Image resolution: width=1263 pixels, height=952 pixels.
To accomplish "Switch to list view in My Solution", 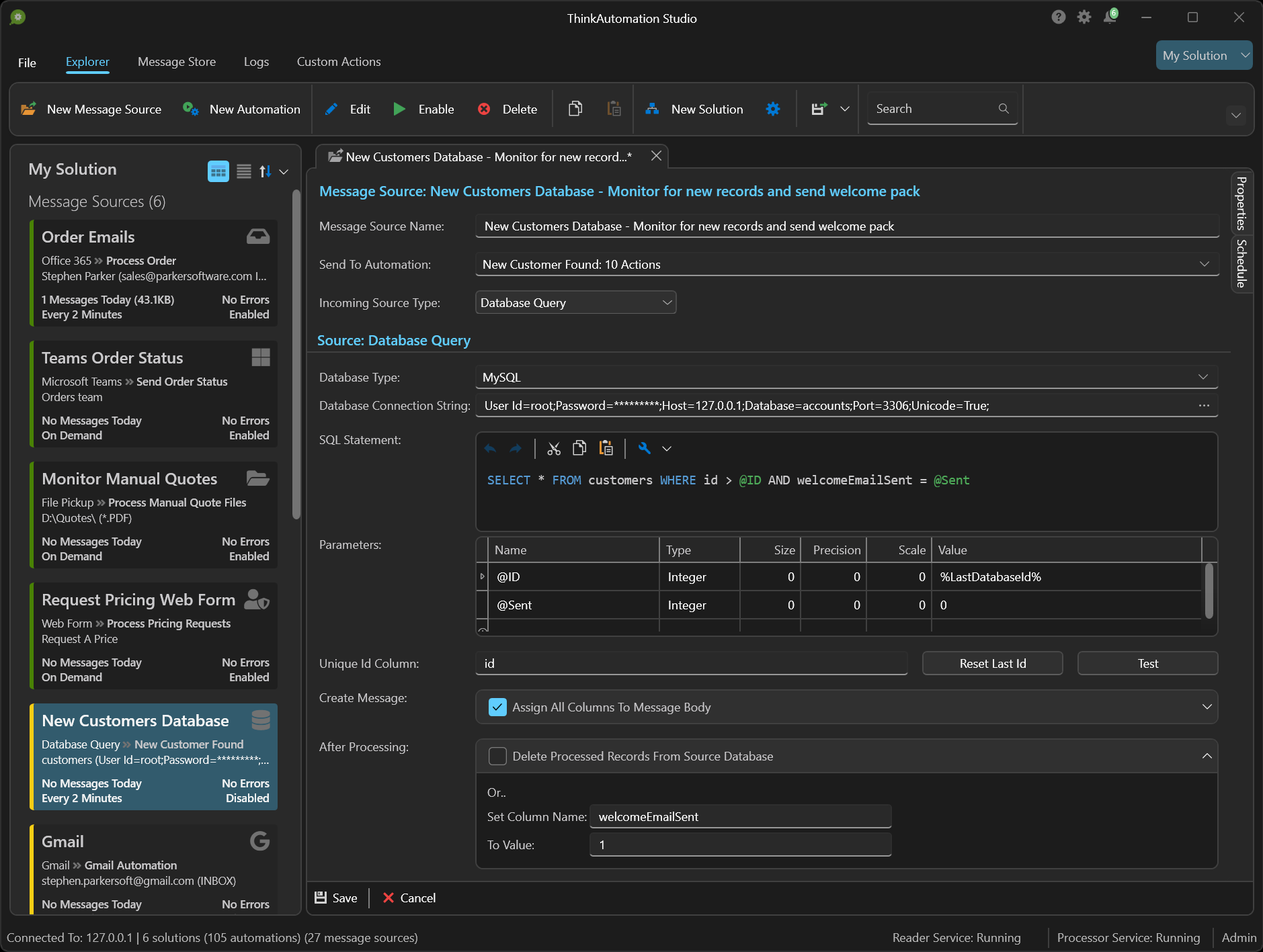I will point(244,171).
